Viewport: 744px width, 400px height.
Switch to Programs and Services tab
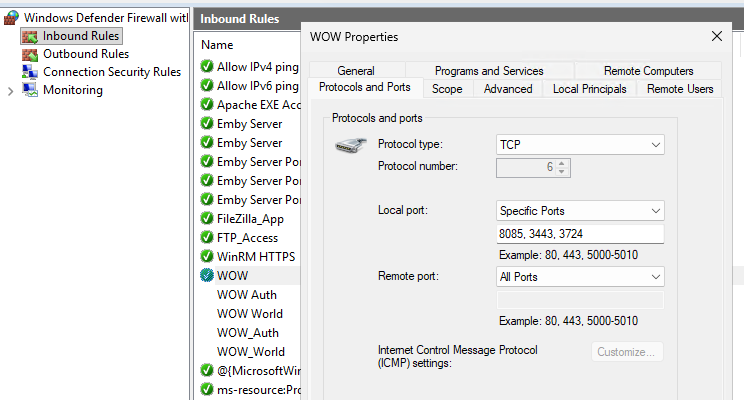click(x=489, y=71)
